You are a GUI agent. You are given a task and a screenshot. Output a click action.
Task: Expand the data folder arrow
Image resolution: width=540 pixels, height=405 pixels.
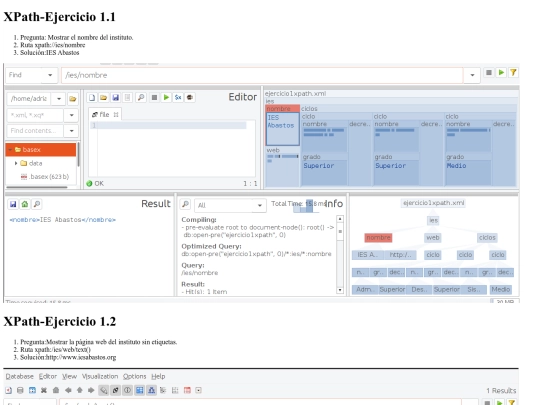16,163
